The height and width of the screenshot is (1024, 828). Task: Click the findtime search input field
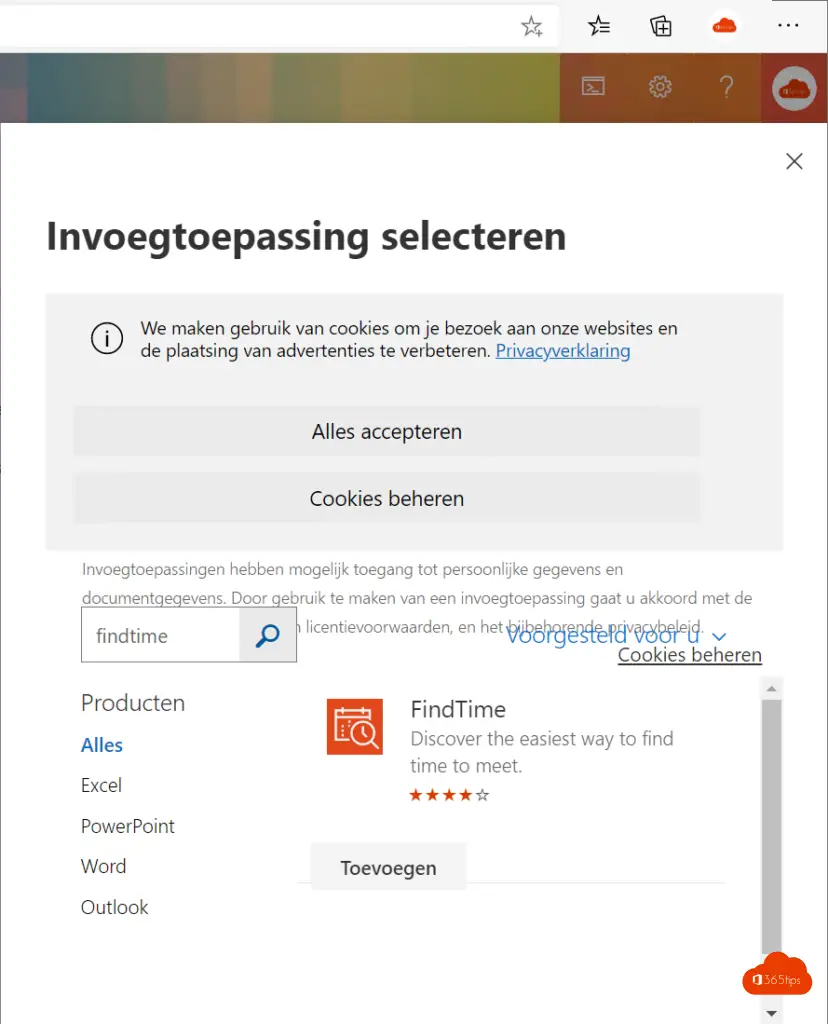(160, 636)
